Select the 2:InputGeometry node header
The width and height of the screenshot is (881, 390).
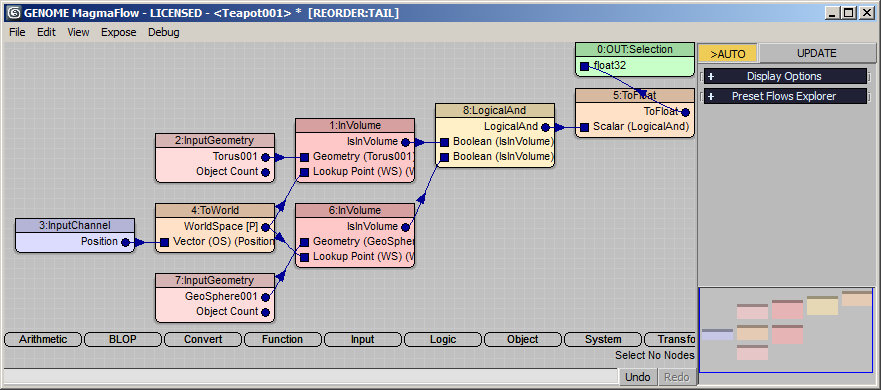(x=215, y=140)
